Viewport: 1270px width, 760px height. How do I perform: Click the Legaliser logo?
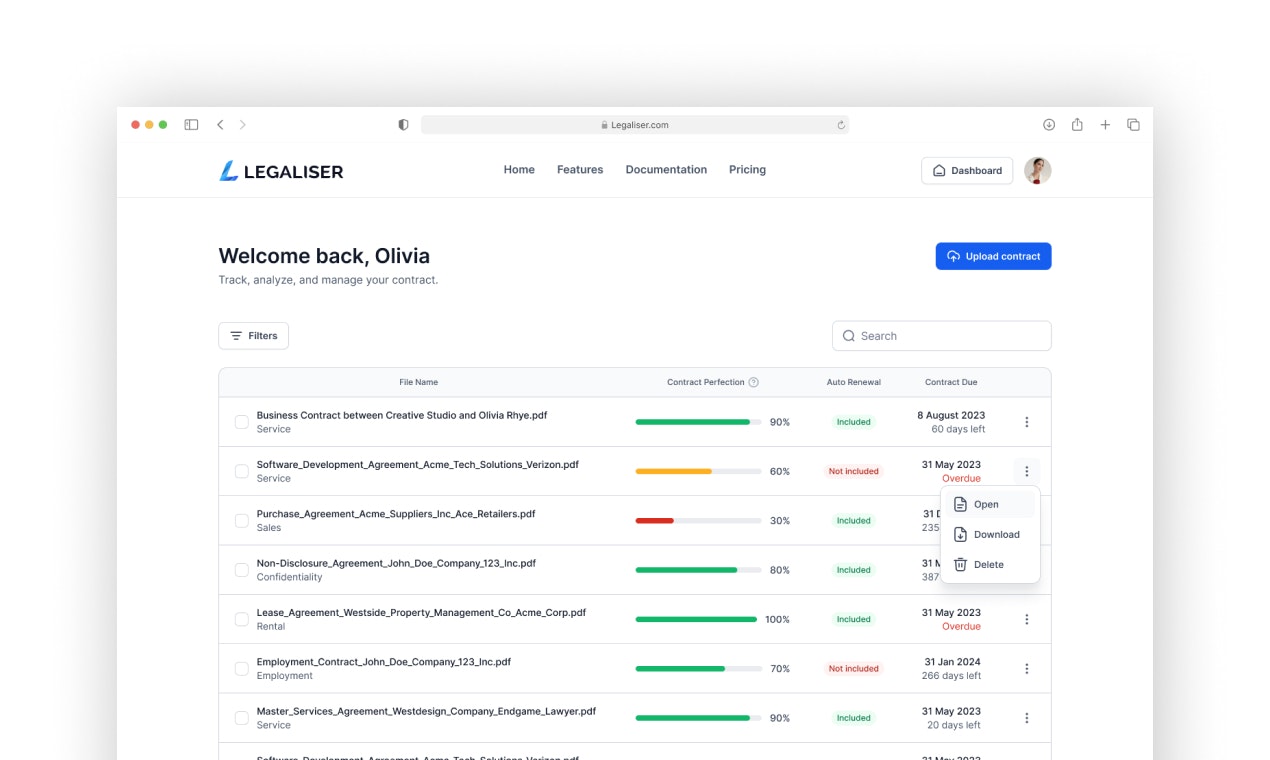(x=281, y=171)
